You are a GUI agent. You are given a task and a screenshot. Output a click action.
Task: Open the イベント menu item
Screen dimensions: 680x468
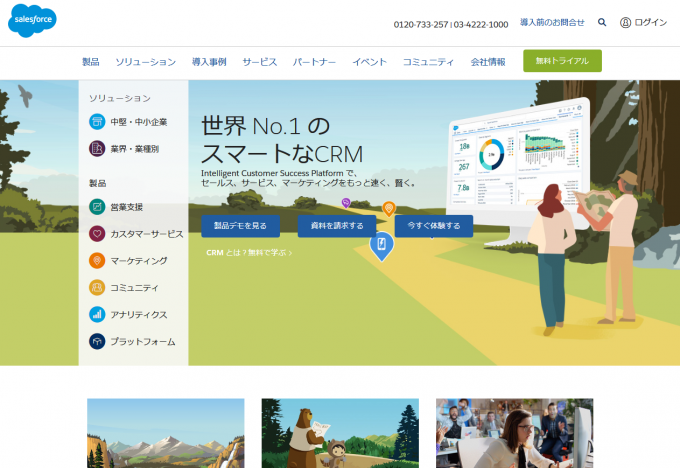(369, 62)
